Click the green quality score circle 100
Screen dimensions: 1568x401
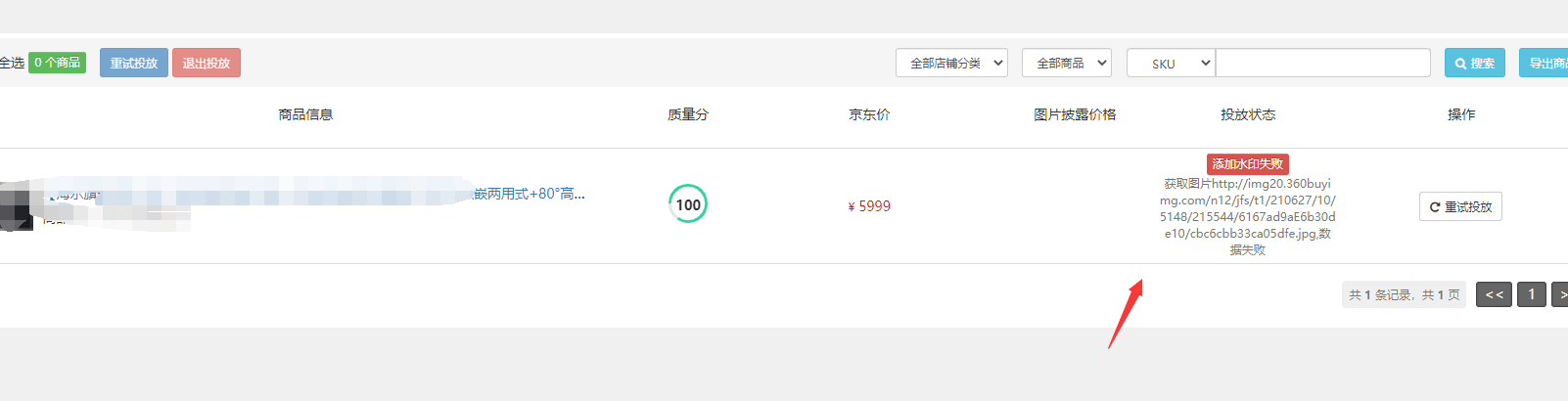[688, 204]
